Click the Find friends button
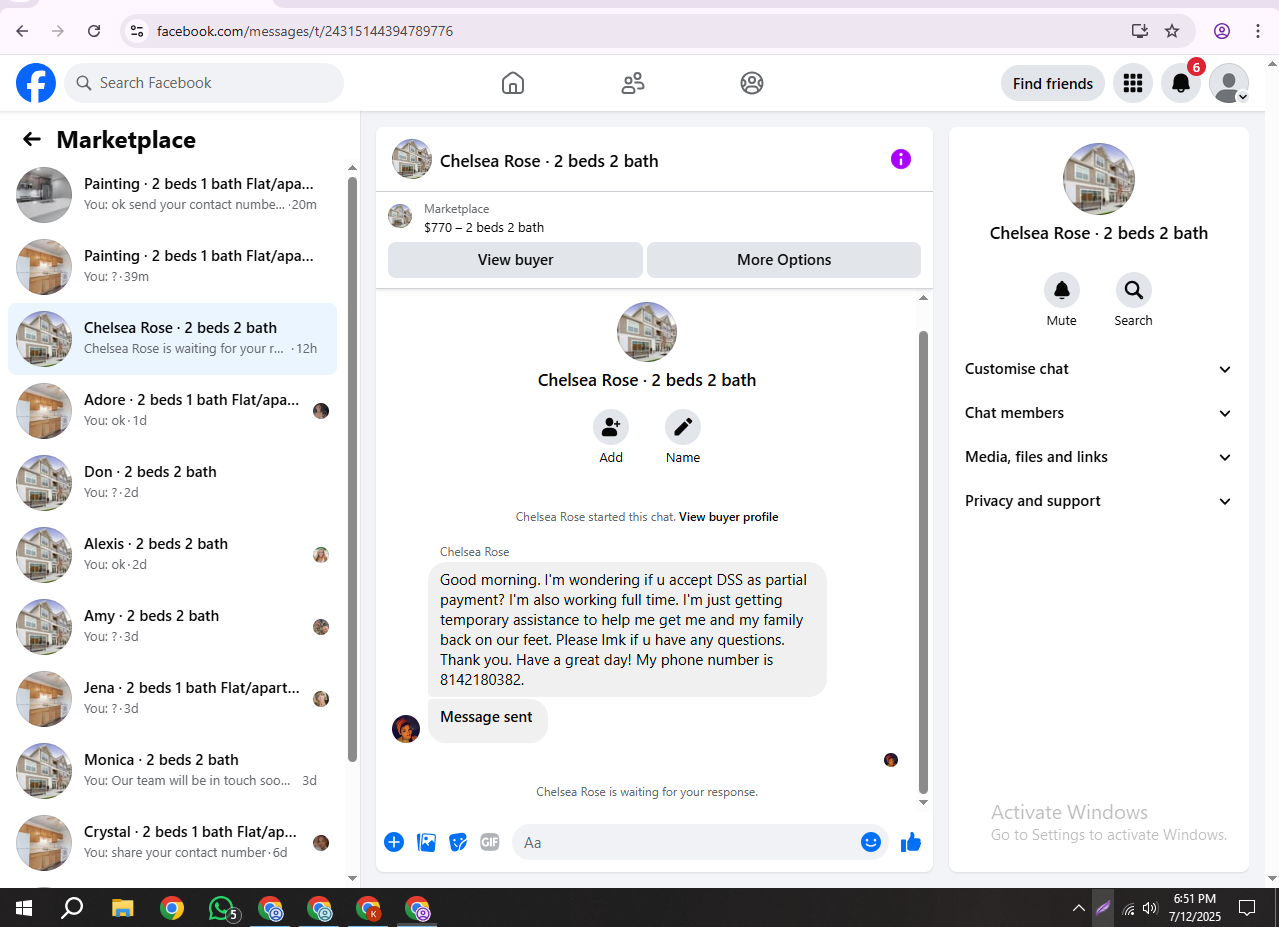Image resolution: width=1279 pixels, height=927 pixels. [x=1053, y=83]
